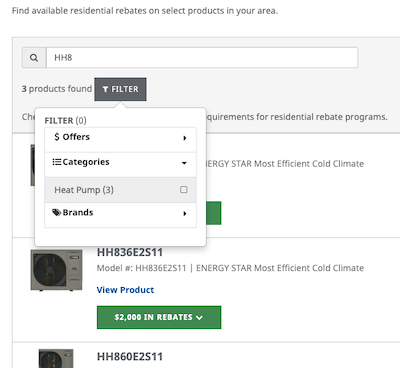Viewport: 400px width, 368px height.
Task: Click the list icon beside Categories
Action: click(57, 162)
